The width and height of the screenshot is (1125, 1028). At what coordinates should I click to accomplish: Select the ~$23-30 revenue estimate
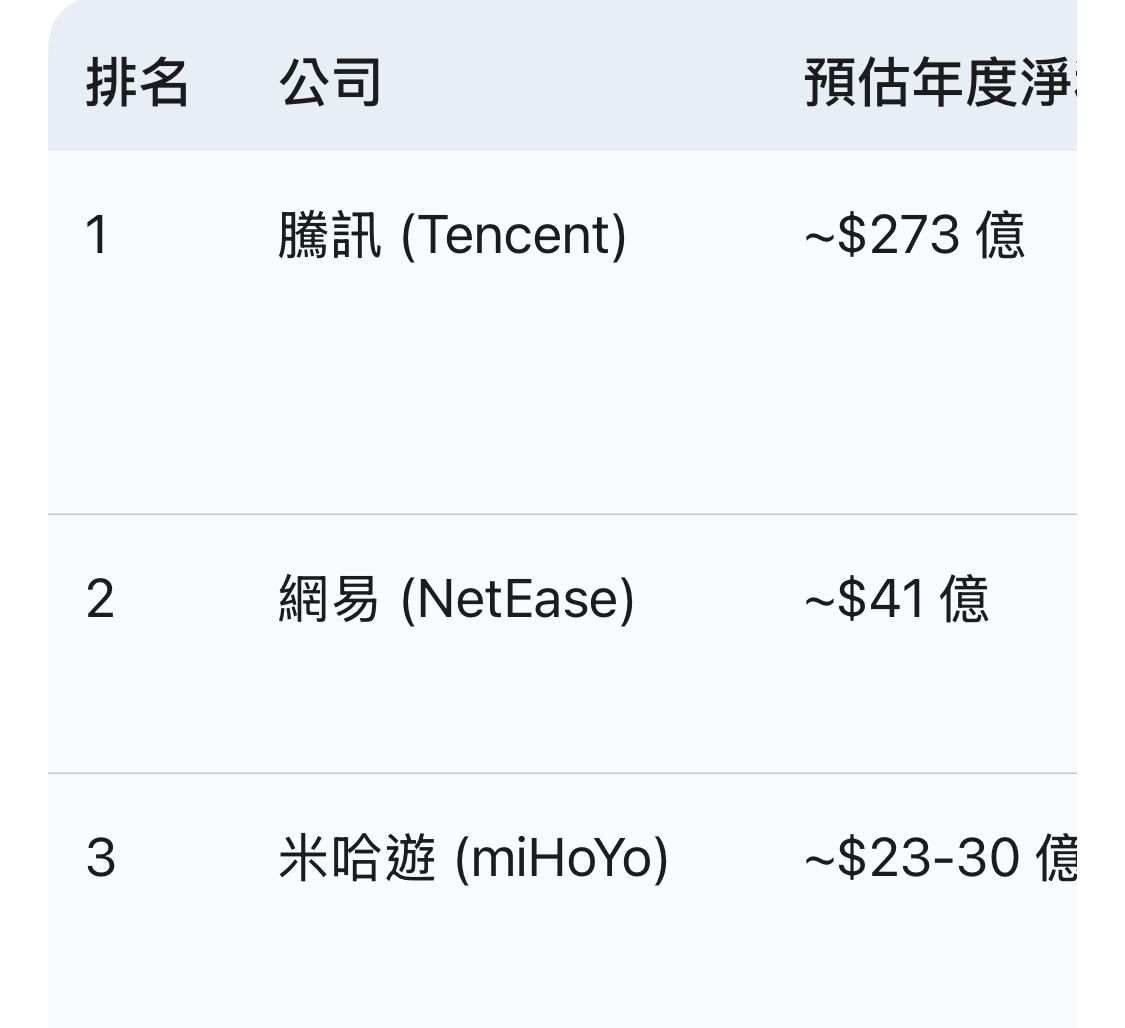click(912, 859)
